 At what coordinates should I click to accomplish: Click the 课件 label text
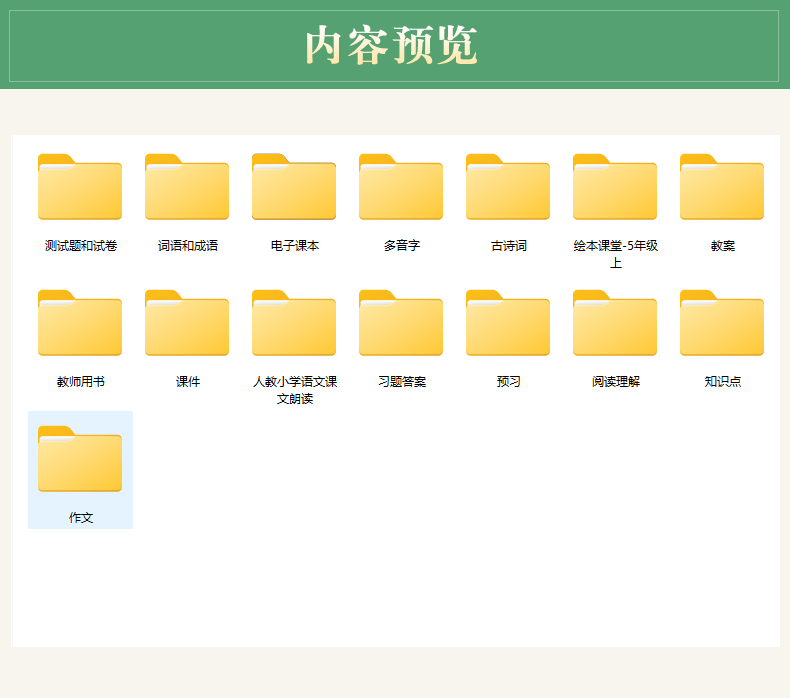[187, 382]
